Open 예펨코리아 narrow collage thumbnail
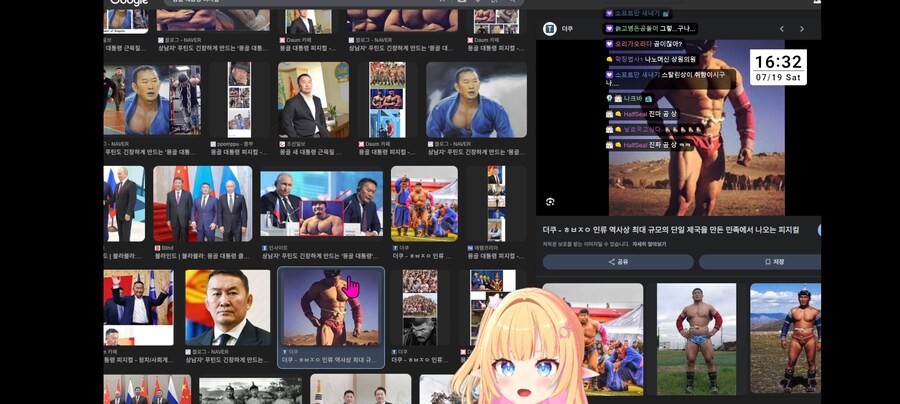The image size is (900, 404). (496, 204)
